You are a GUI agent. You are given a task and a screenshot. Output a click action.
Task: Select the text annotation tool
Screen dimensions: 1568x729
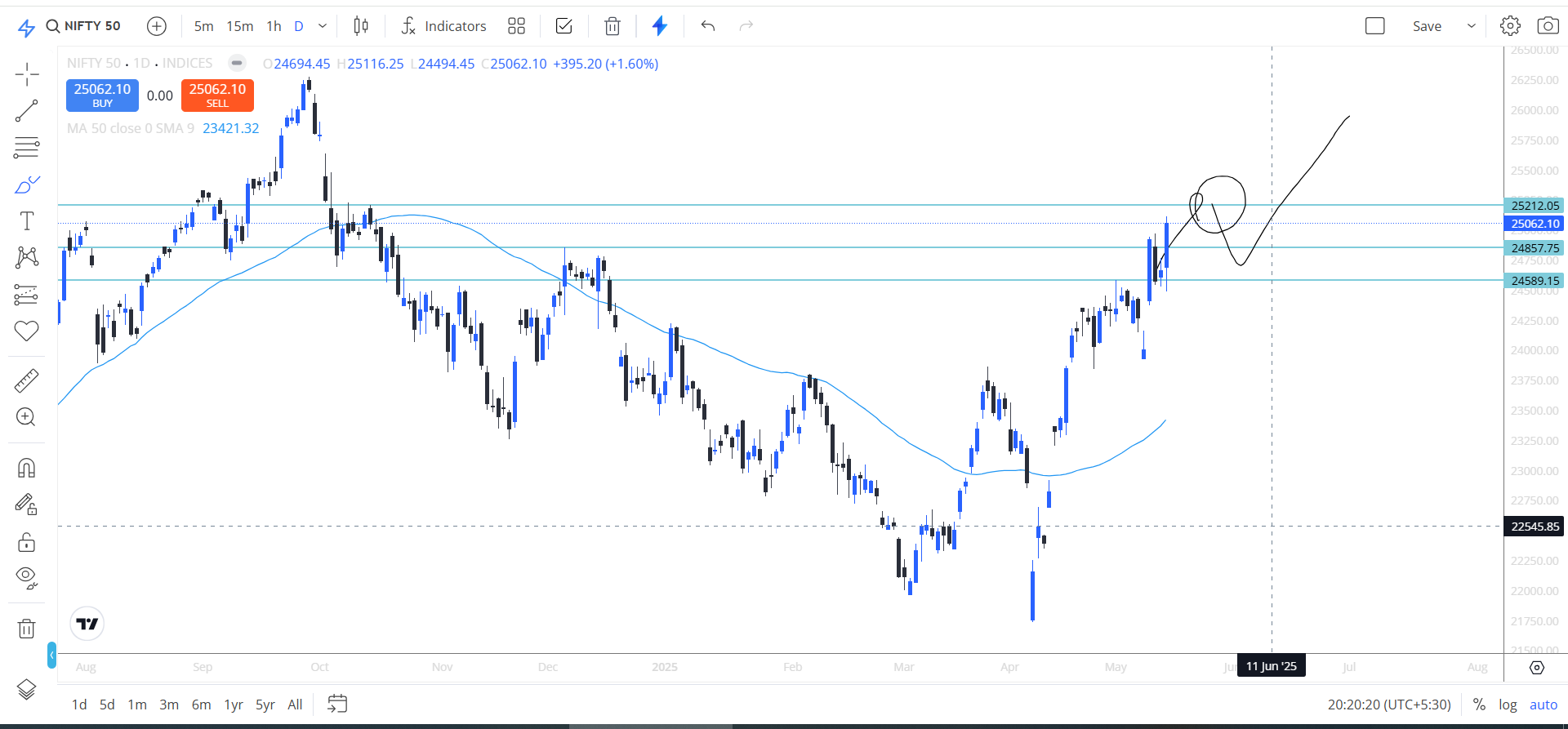(x=27, y=221)
